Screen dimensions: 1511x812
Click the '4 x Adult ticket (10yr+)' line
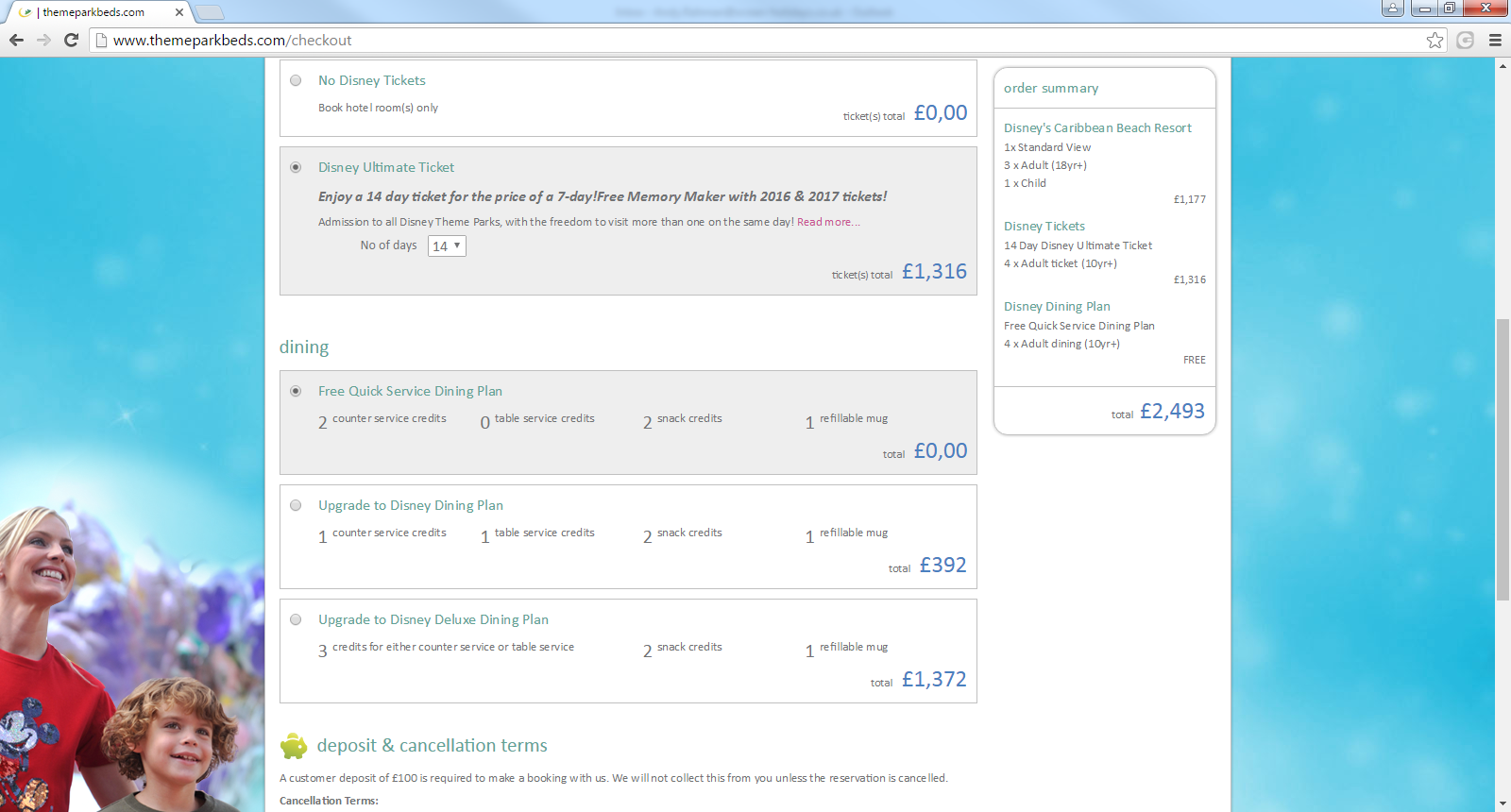[1061, 263]
